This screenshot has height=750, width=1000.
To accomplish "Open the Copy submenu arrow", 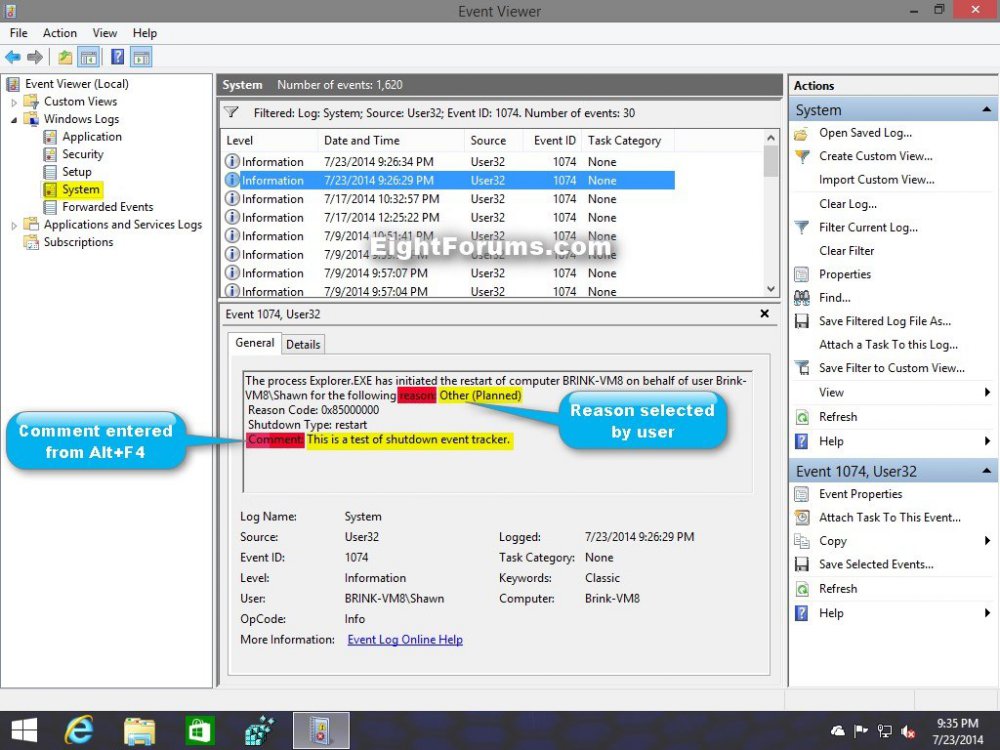I will pyautogui.click(x=988, y=541).
